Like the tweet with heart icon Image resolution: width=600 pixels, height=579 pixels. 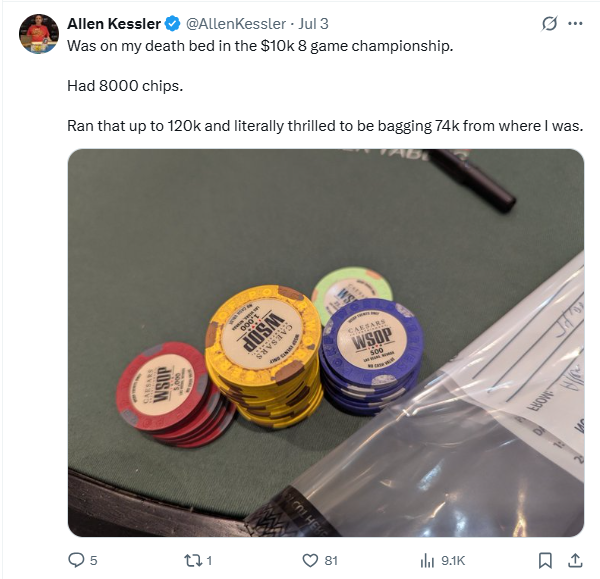coord(310,561)
